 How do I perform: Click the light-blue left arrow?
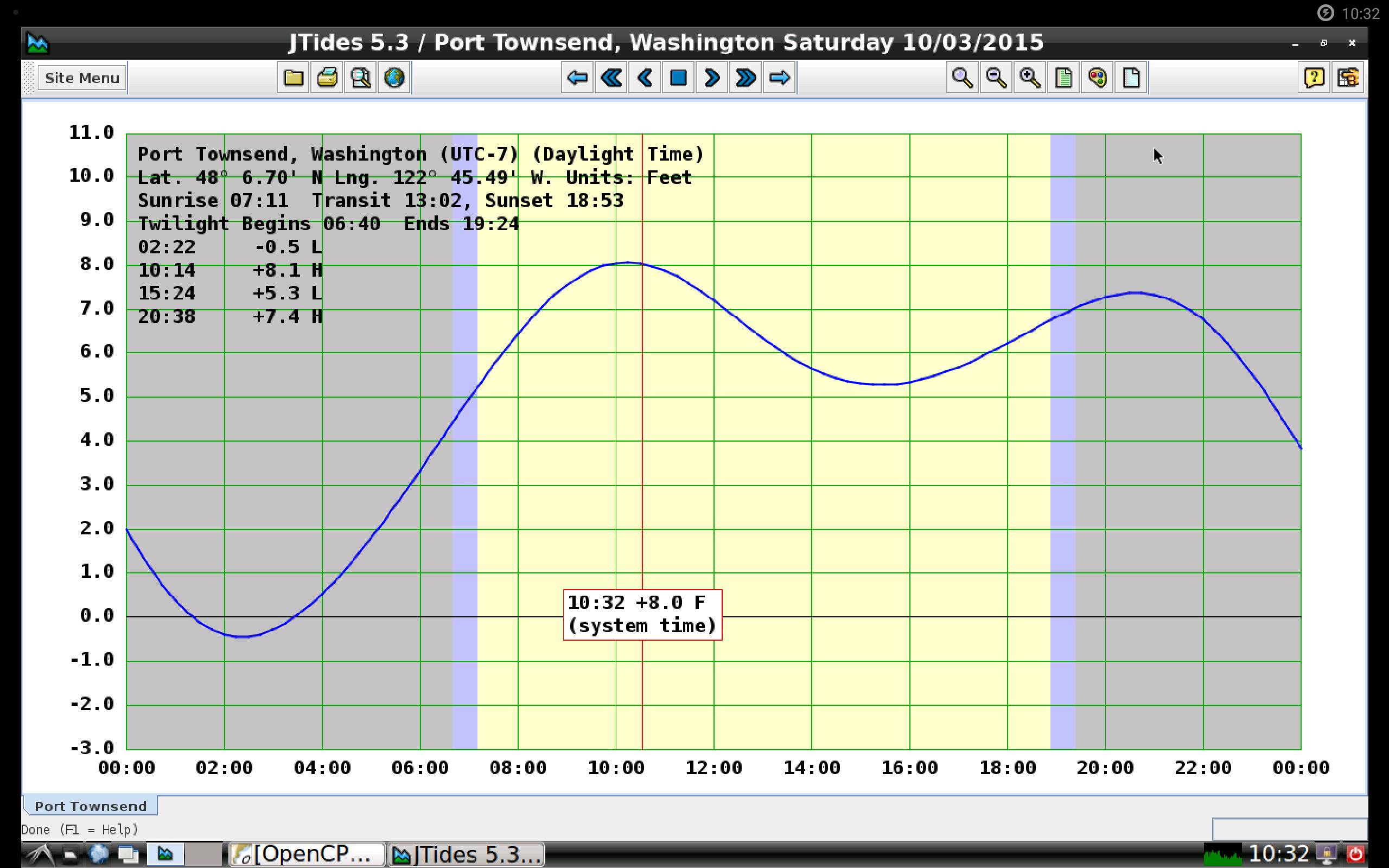[577, 78]
